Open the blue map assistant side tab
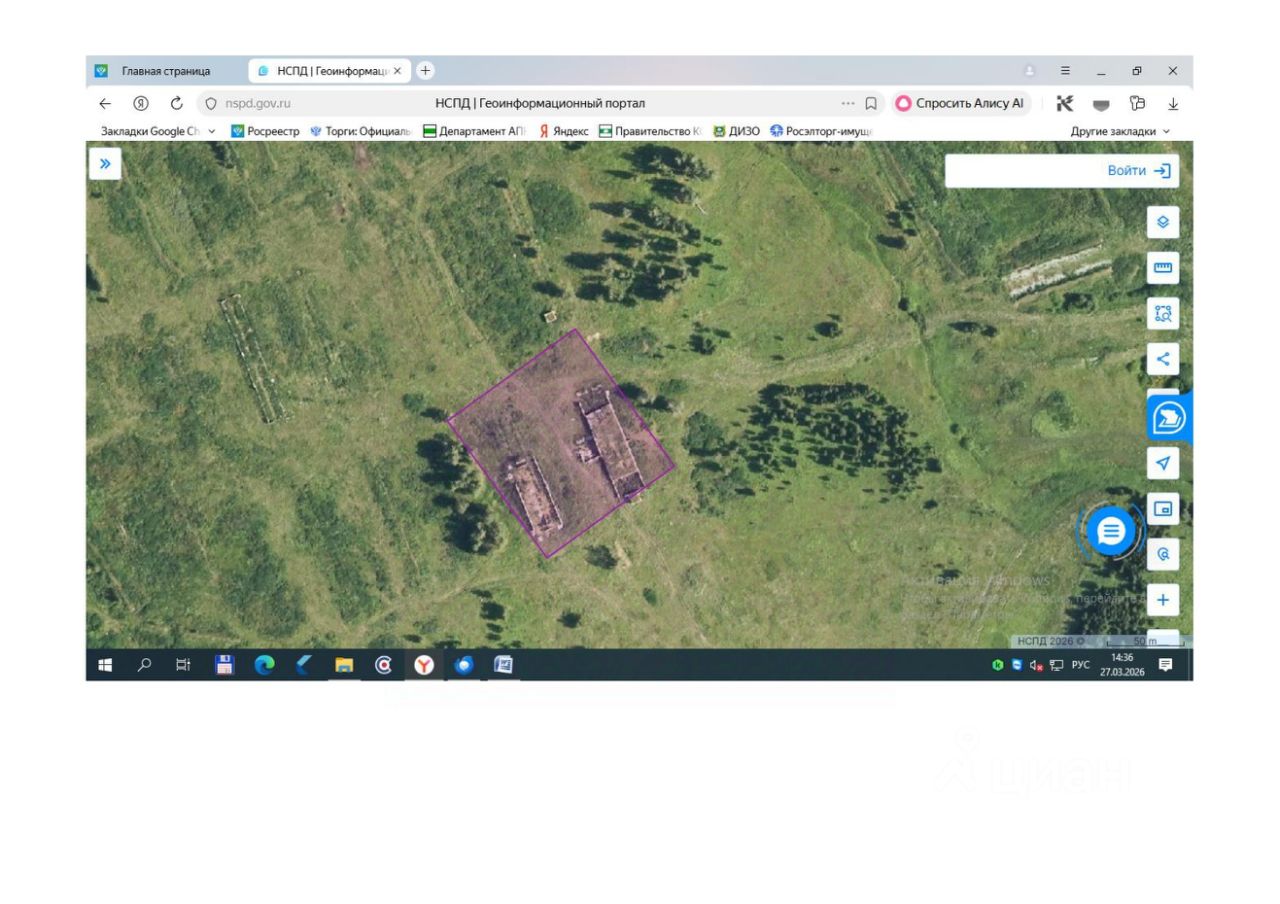The height and width of the screenshot is (904, 1280). 1168,418
